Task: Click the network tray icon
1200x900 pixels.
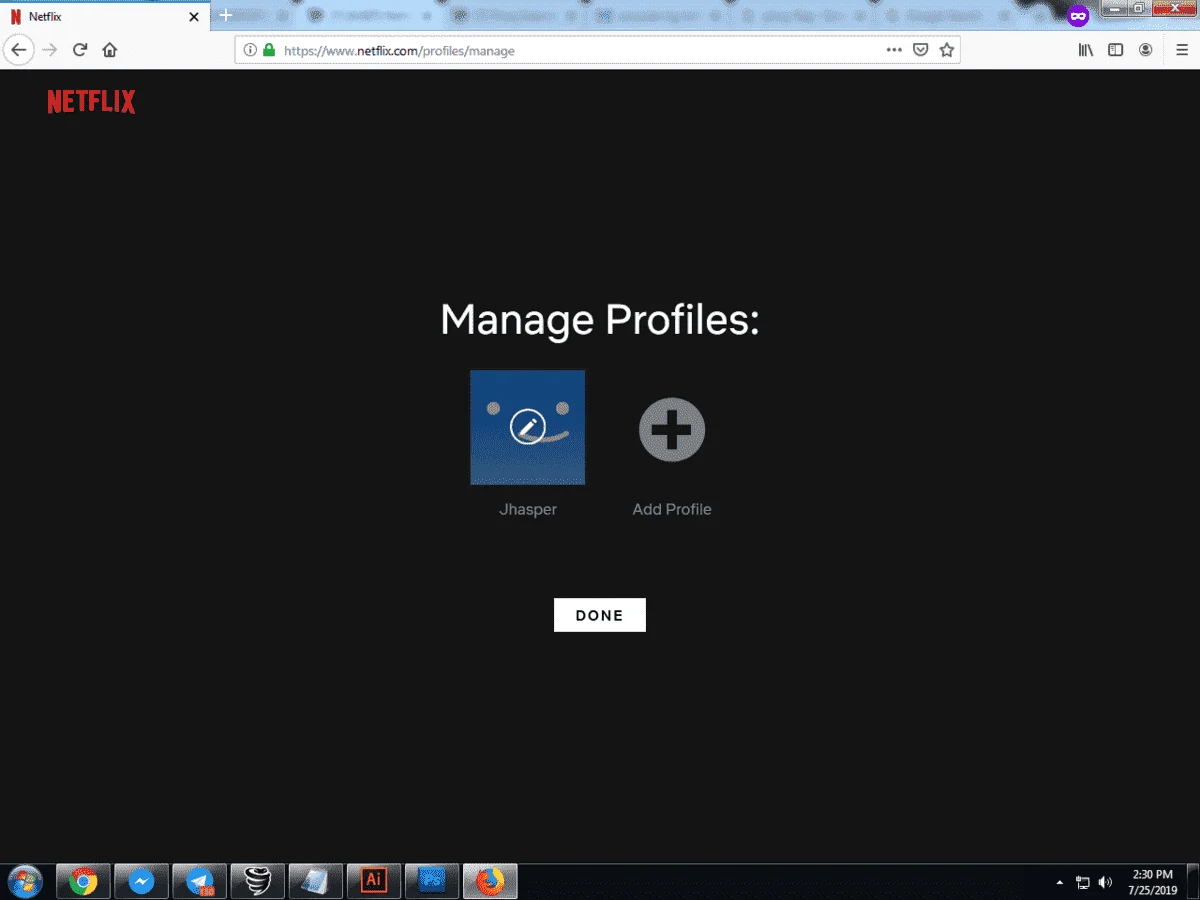Action: point(1083,883)
